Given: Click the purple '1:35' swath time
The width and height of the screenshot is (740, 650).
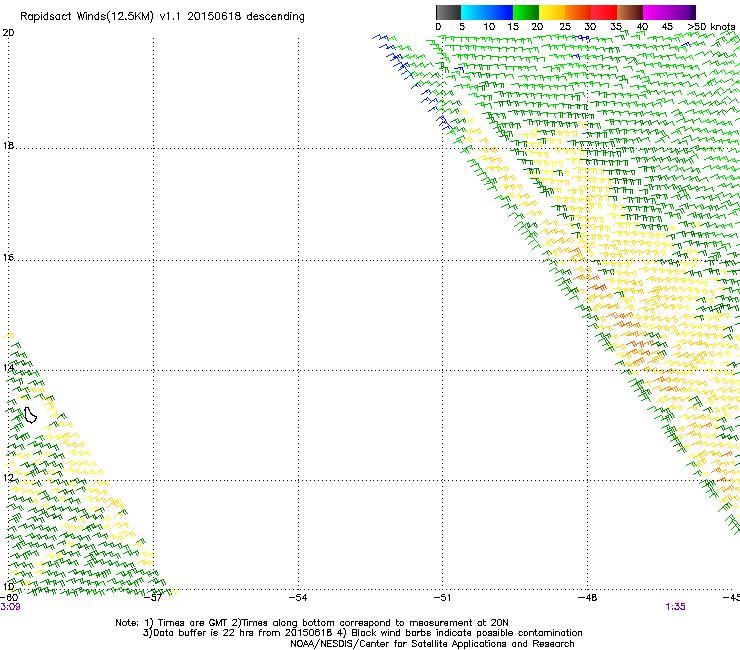Looking at the screenshot, I should coord(675,607).
